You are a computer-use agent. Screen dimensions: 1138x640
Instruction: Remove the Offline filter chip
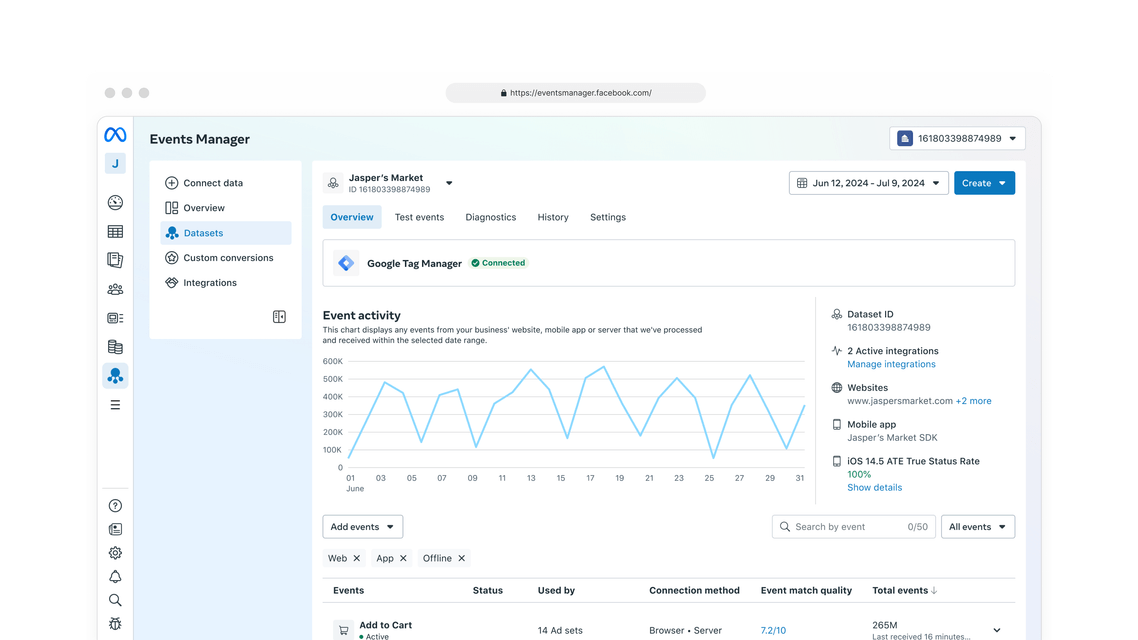[462, 558]
